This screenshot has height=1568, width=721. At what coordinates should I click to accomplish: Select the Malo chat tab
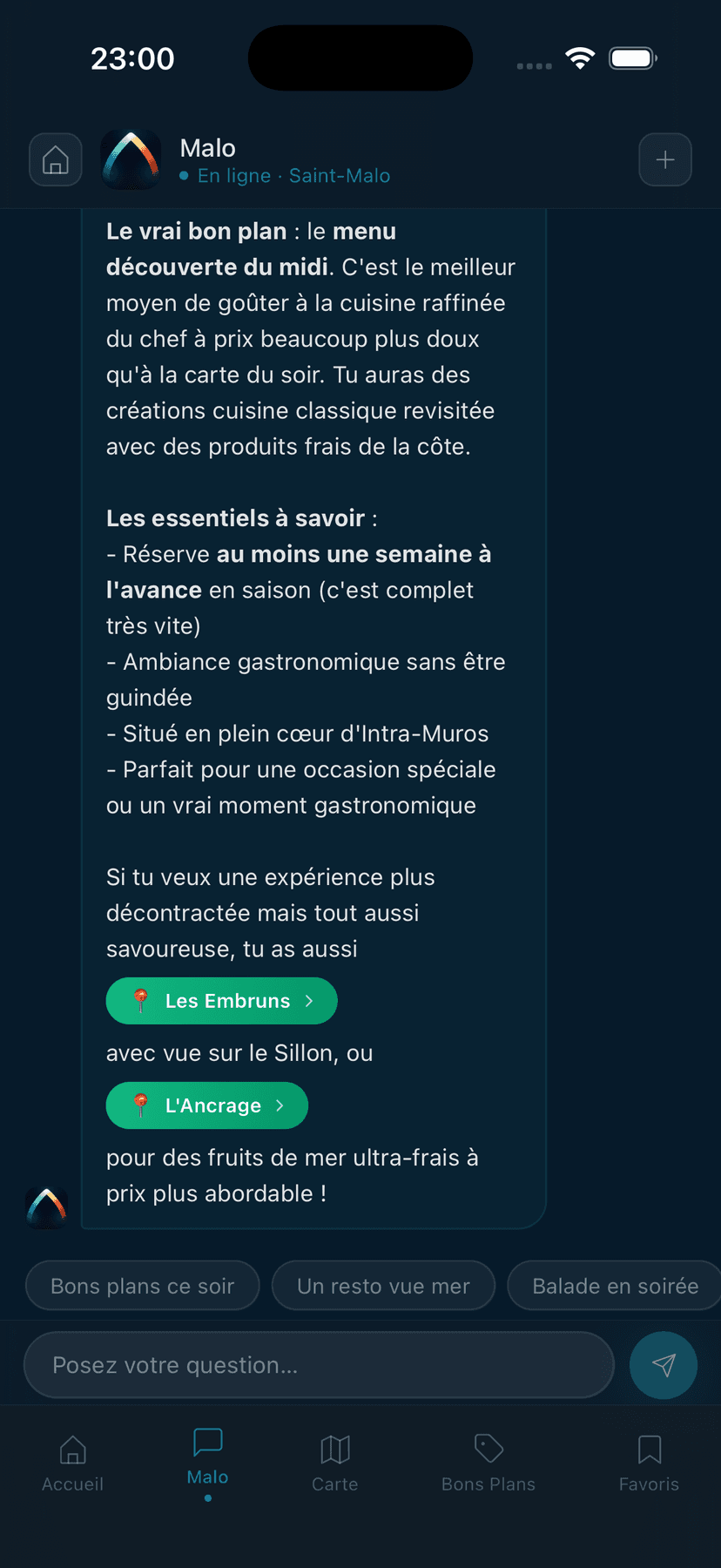(x=208, y=1456)
